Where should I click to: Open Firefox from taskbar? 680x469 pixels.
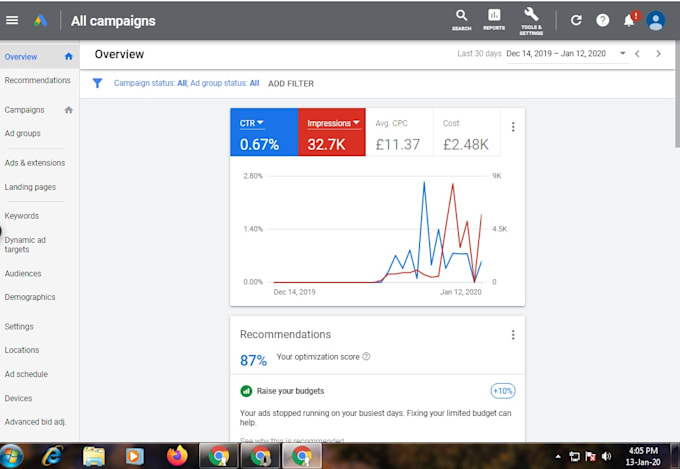pos(177,456)
